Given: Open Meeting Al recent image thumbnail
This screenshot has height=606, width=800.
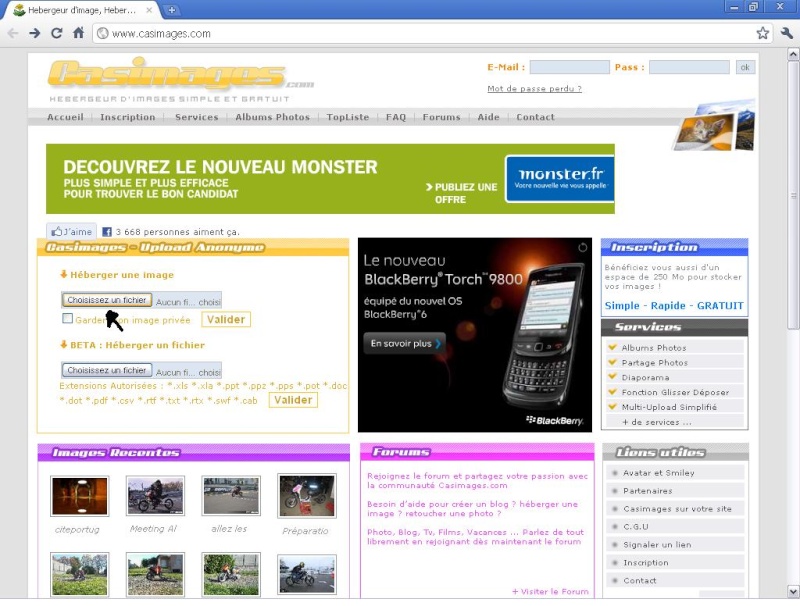Looking at the screenshot, I should click(x=156, y=496).
